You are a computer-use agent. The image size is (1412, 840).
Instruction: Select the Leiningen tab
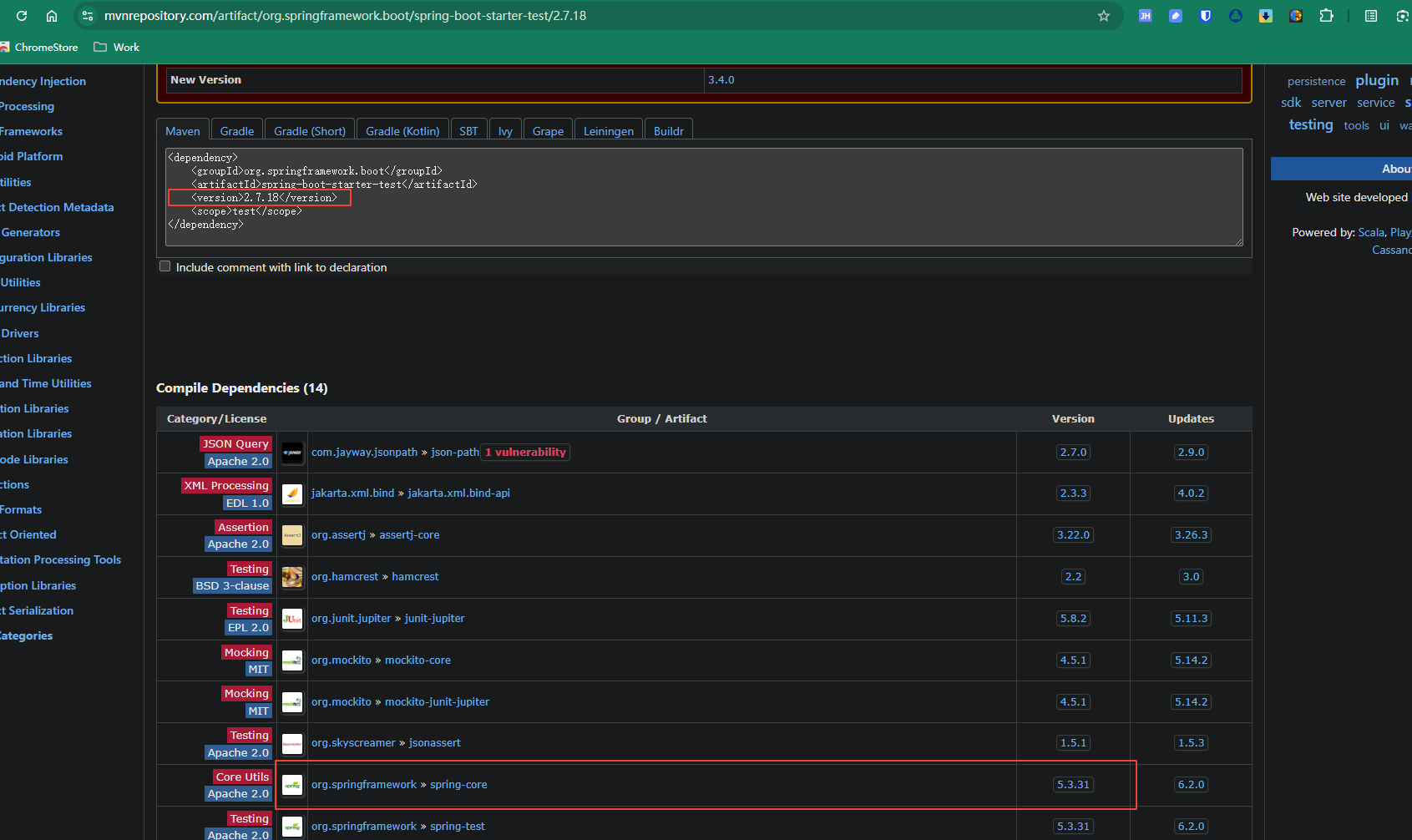pos(608,131)
